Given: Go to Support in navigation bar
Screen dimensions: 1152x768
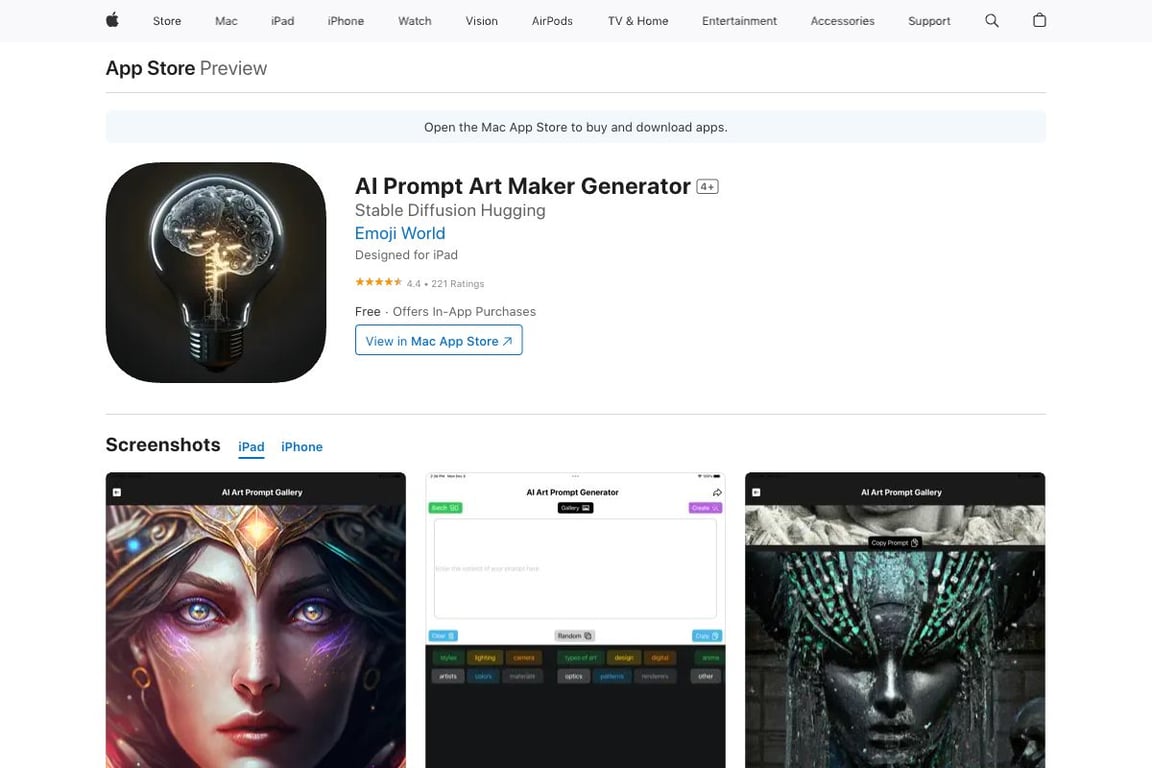Looking at the screenshot, I should point(929,21).
